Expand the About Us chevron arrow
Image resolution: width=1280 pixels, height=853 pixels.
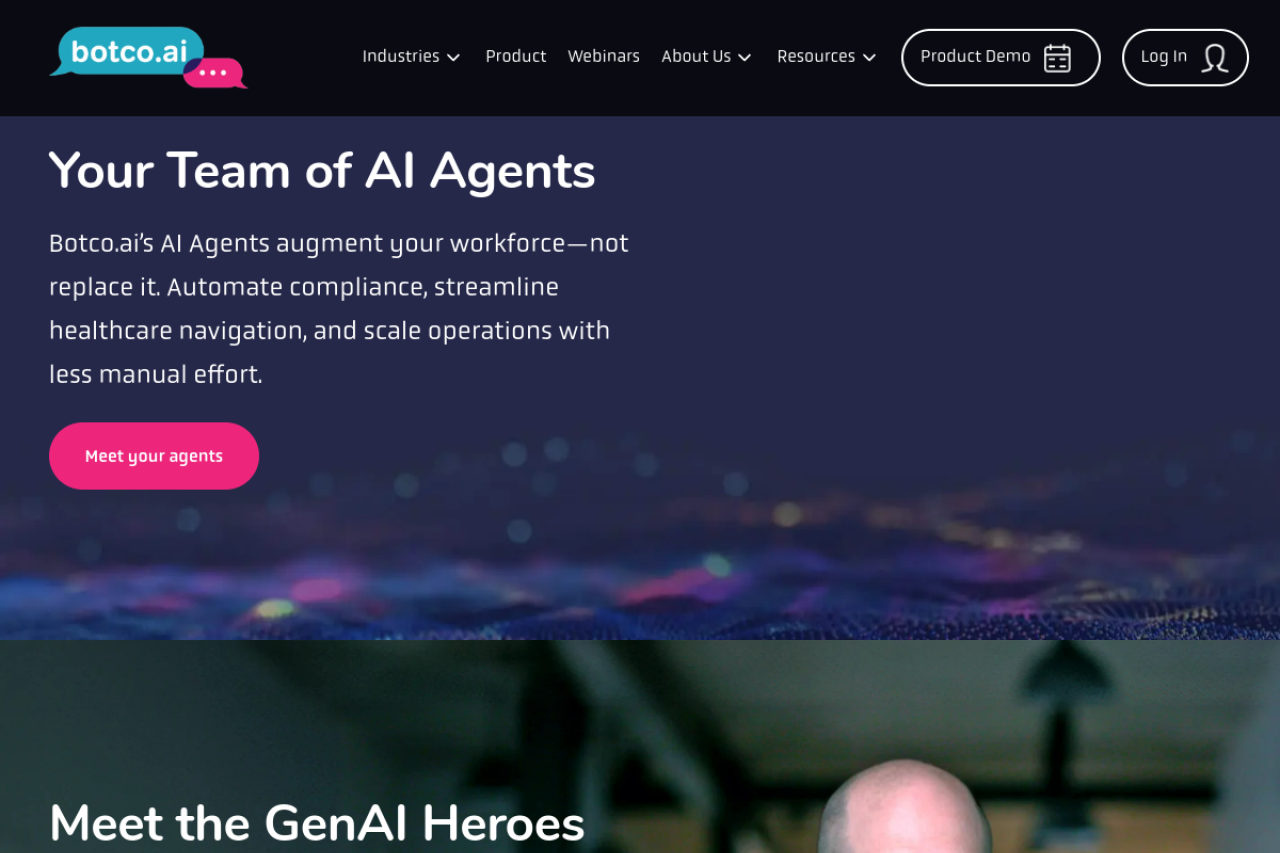745,58
